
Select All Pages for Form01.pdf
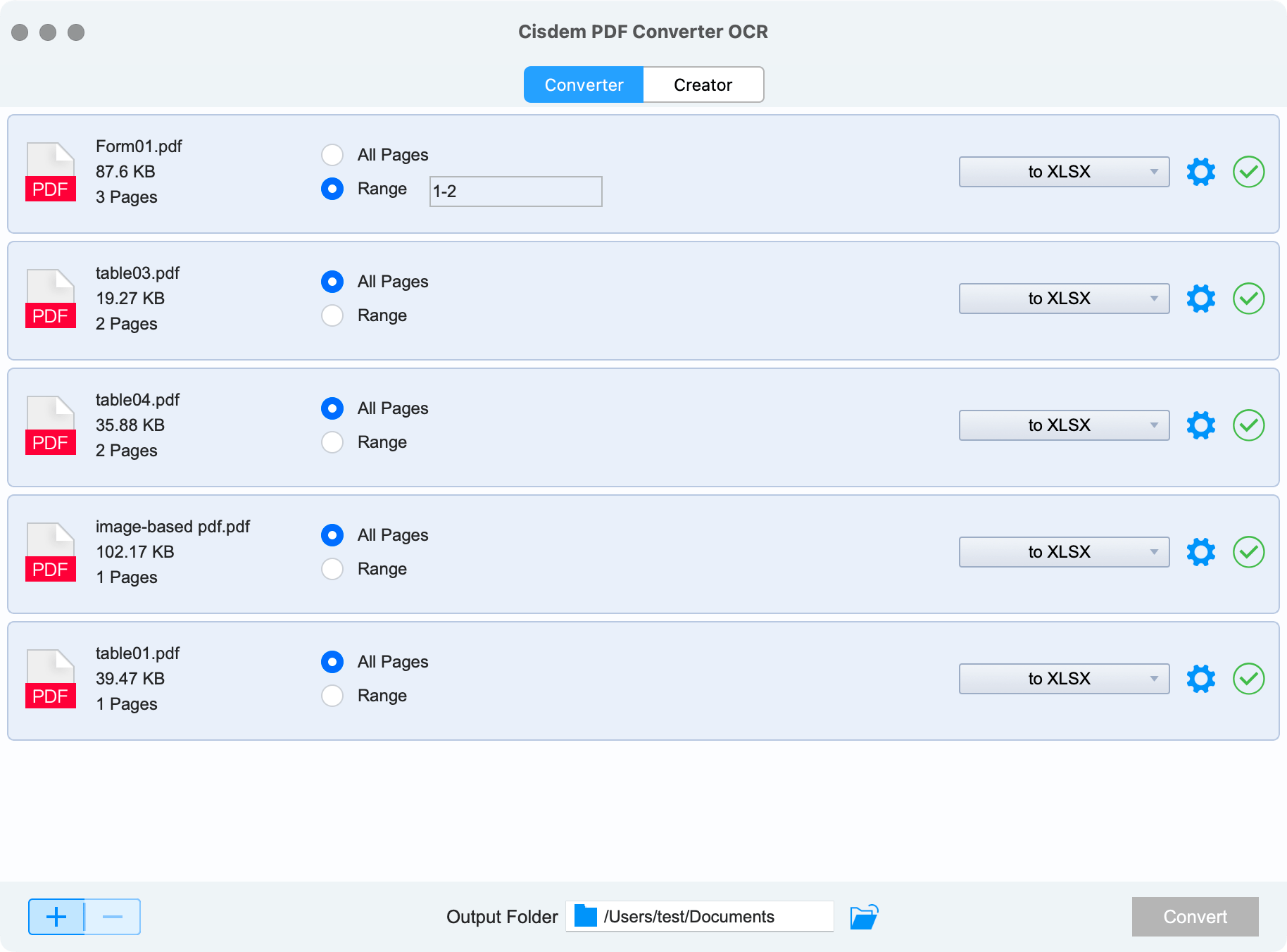coord(332,155)
